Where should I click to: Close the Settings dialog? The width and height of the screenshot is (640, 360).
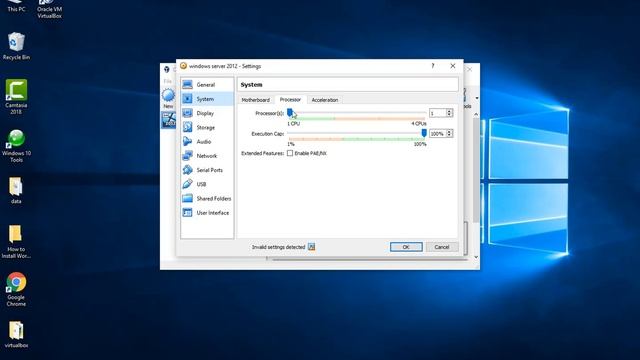tap(453, 66)
